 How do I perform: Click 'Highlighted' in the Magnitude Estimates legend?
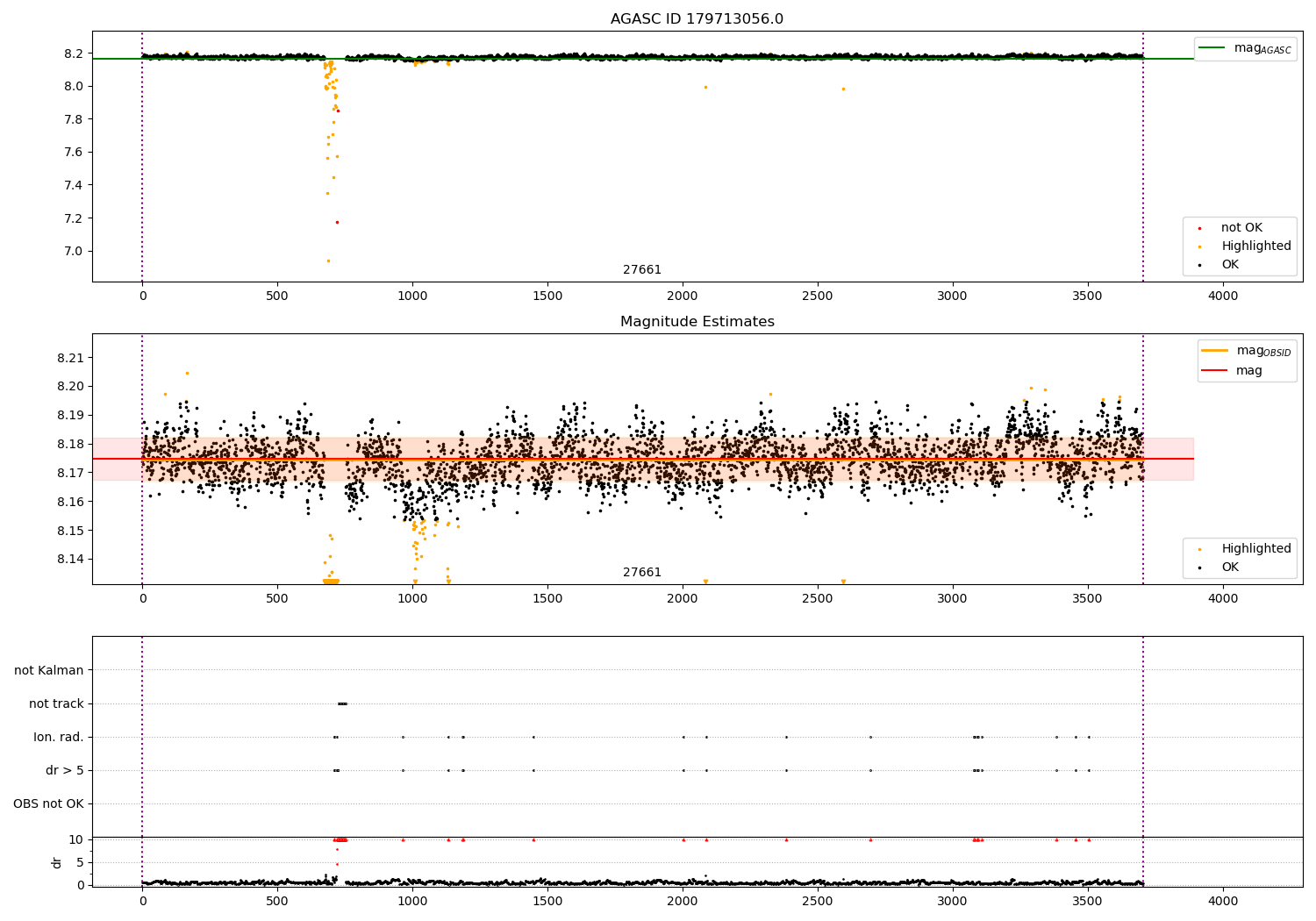(x=1245, y=549)
